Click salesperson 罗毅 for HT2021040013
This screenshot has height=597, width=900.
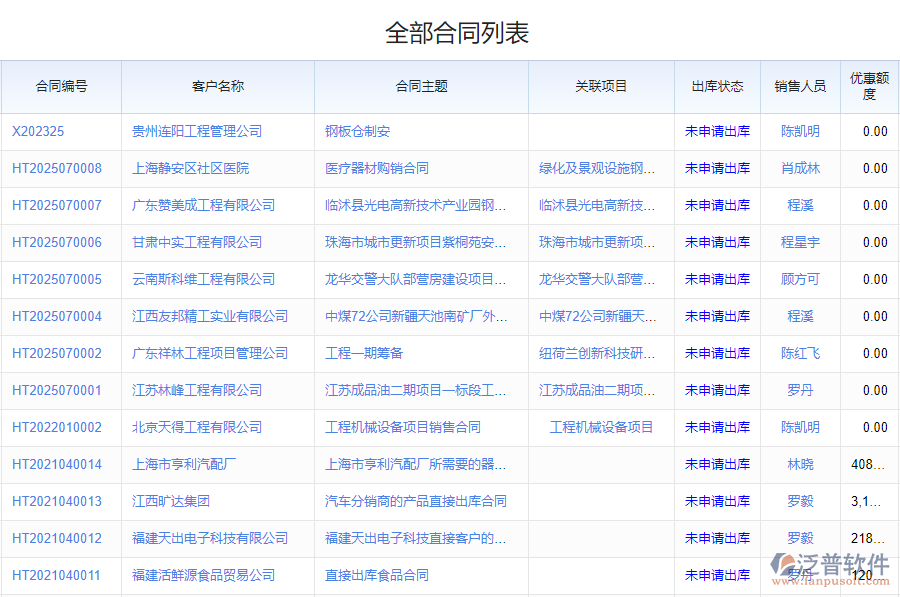coord(800,501)
